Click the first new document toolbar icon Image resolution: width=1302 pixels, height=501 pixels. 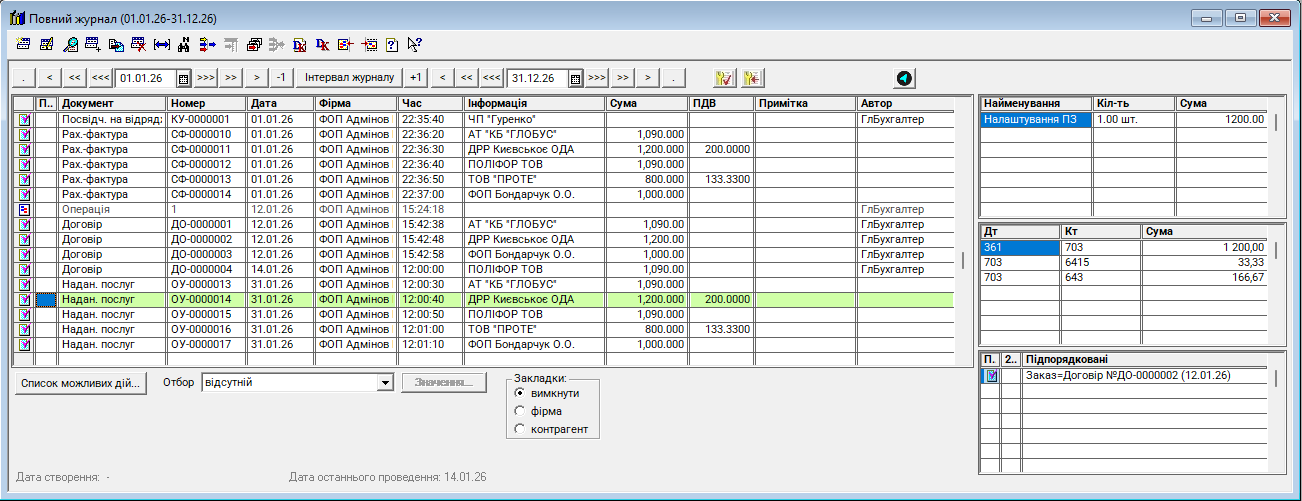pos(23,44)
